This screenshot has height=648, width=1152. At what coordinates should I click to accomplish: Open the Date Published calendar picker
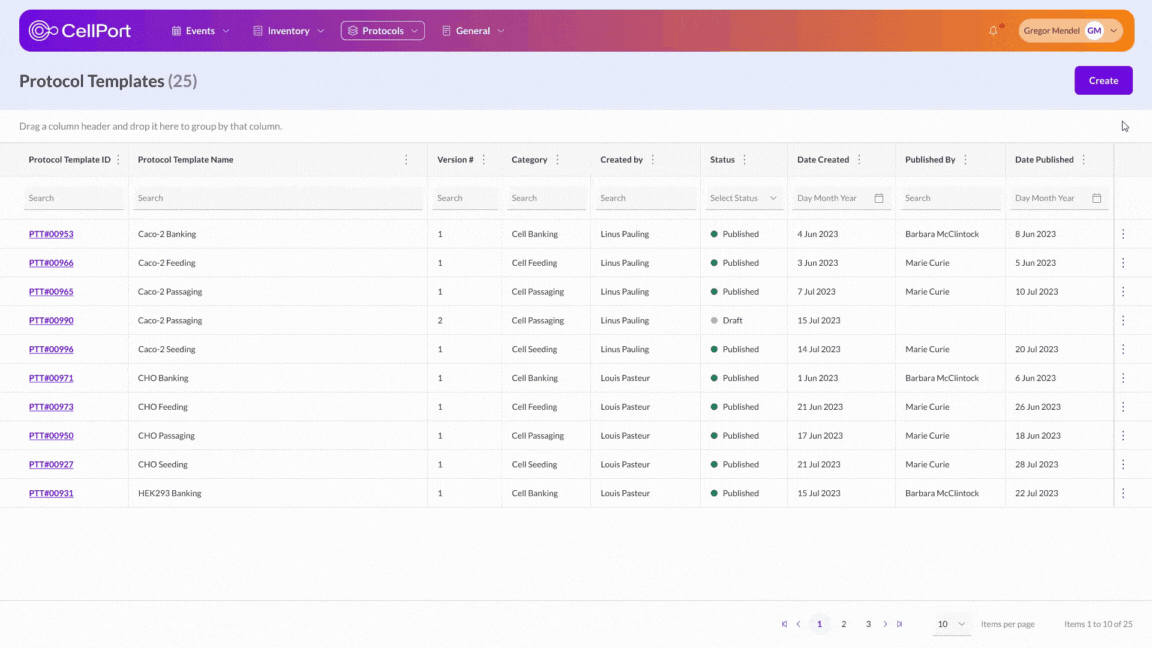[1097, 198]
